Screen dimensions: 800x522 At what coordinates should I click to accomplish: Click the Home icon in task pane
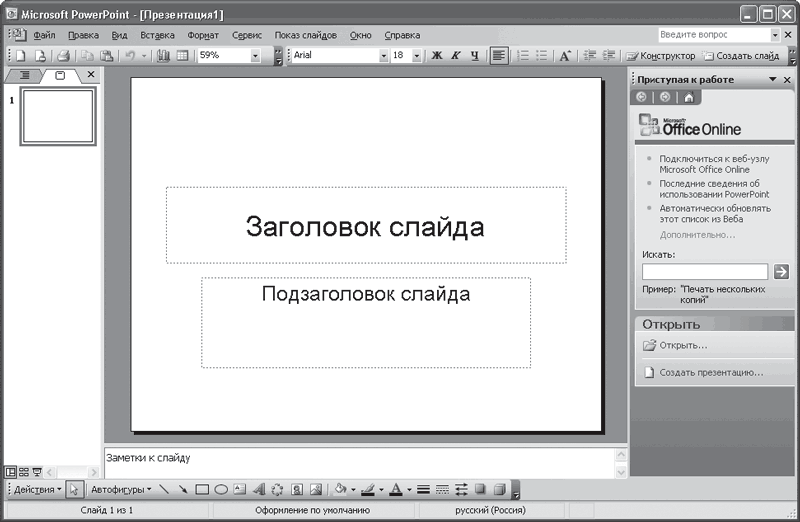[x=688, y=97]
